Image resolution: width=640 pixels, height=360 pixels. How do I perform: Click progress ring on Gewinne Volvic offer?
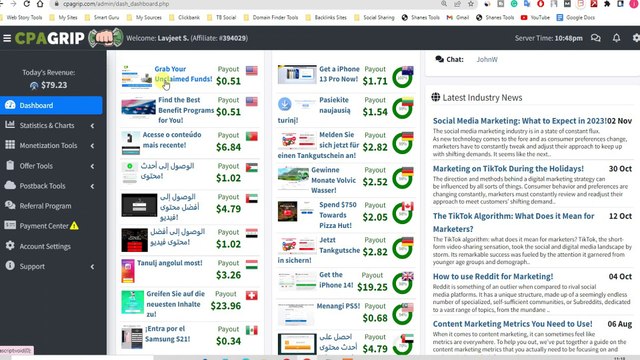(402, 178)
